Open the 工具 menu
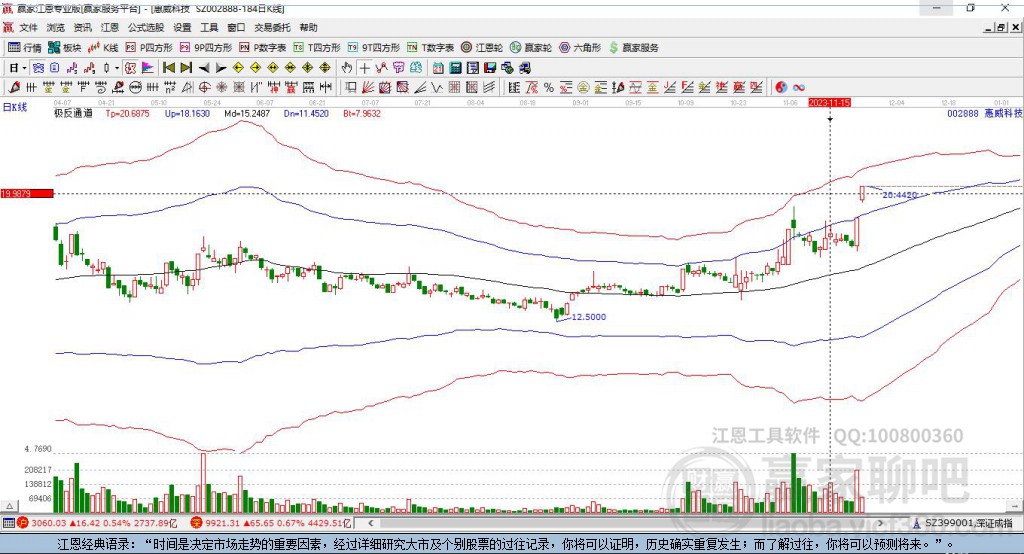 click(209, 27)
